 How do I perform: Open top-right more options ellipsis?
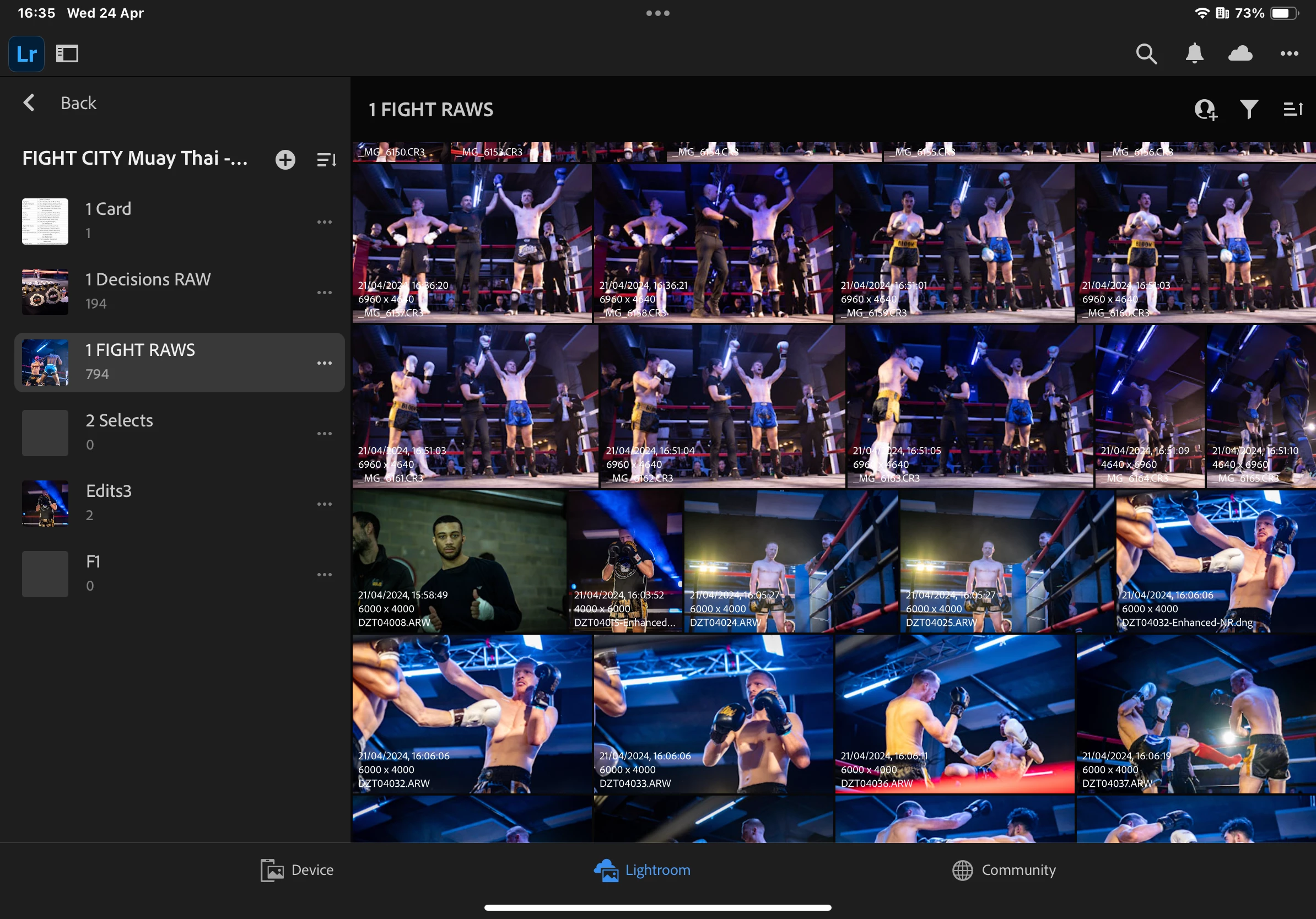(x=1289, y=54)
